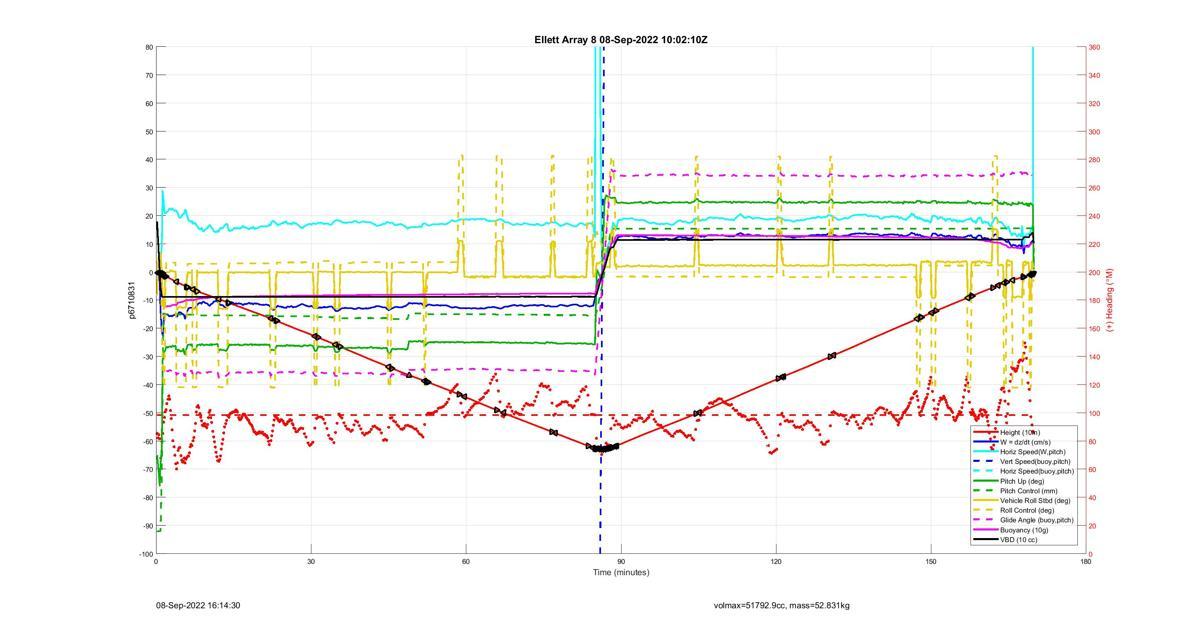
Task: Click the left y-axis tick label '80'
Action: (148, 47)
